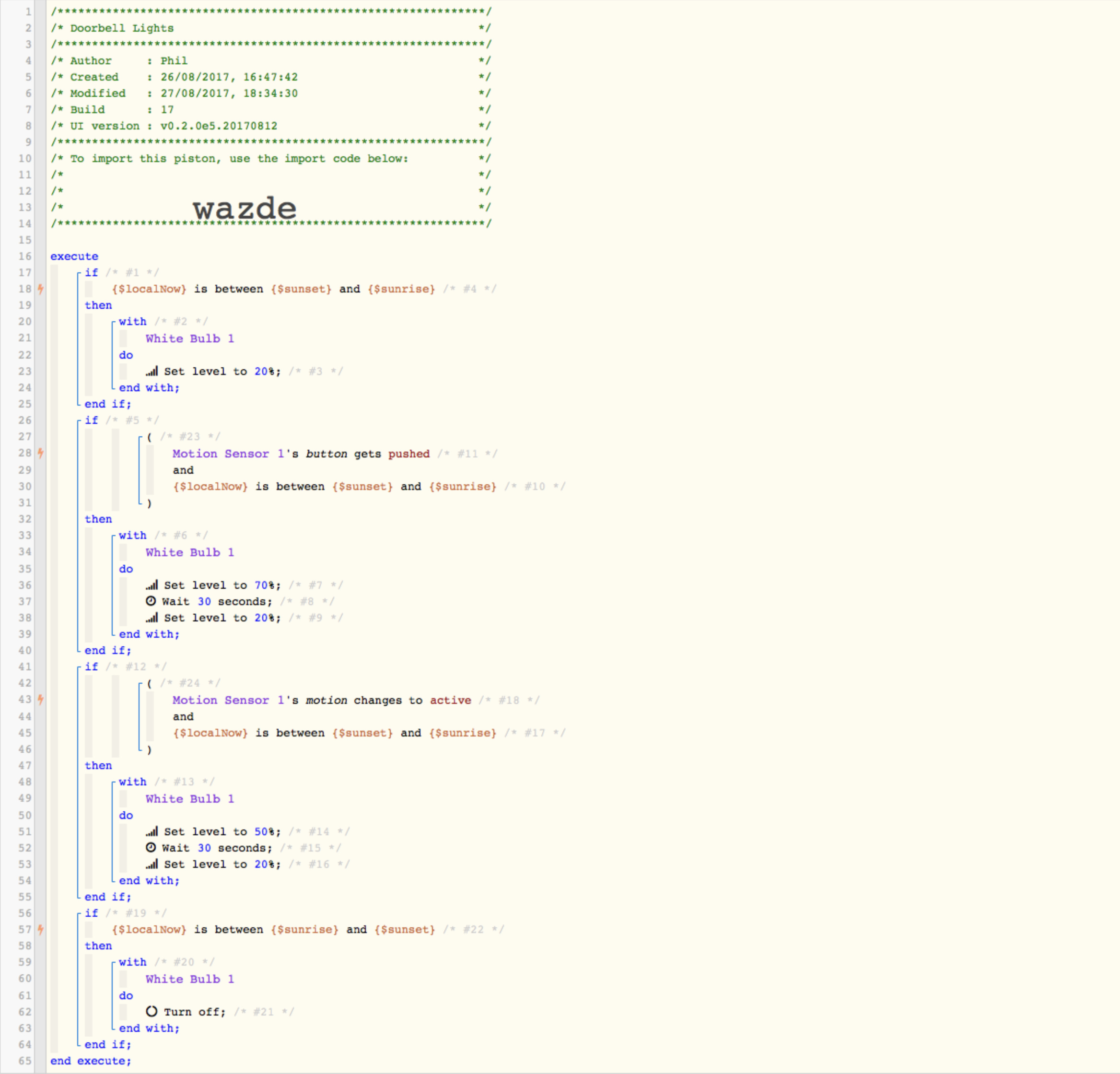Click 'with' of statement #6
1120x1074 pixels.
(133, 535)
